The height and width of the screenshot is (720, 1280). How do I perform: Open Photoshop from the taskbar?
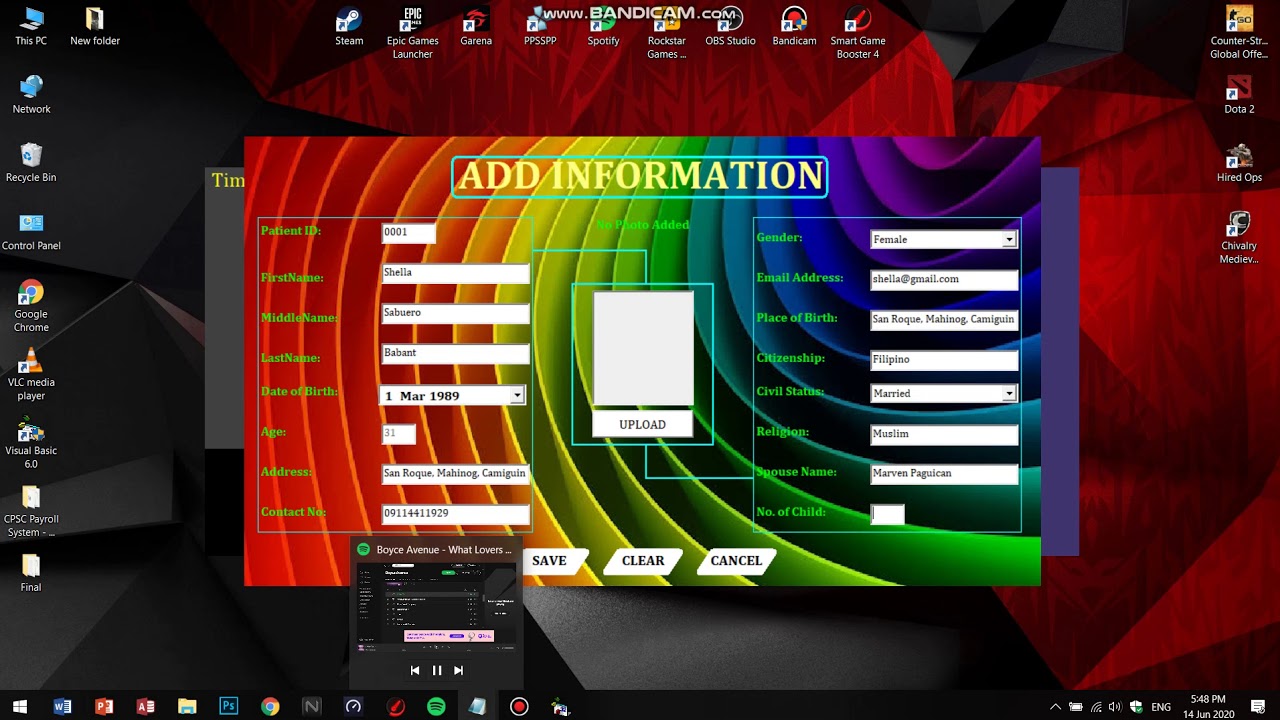228,706
